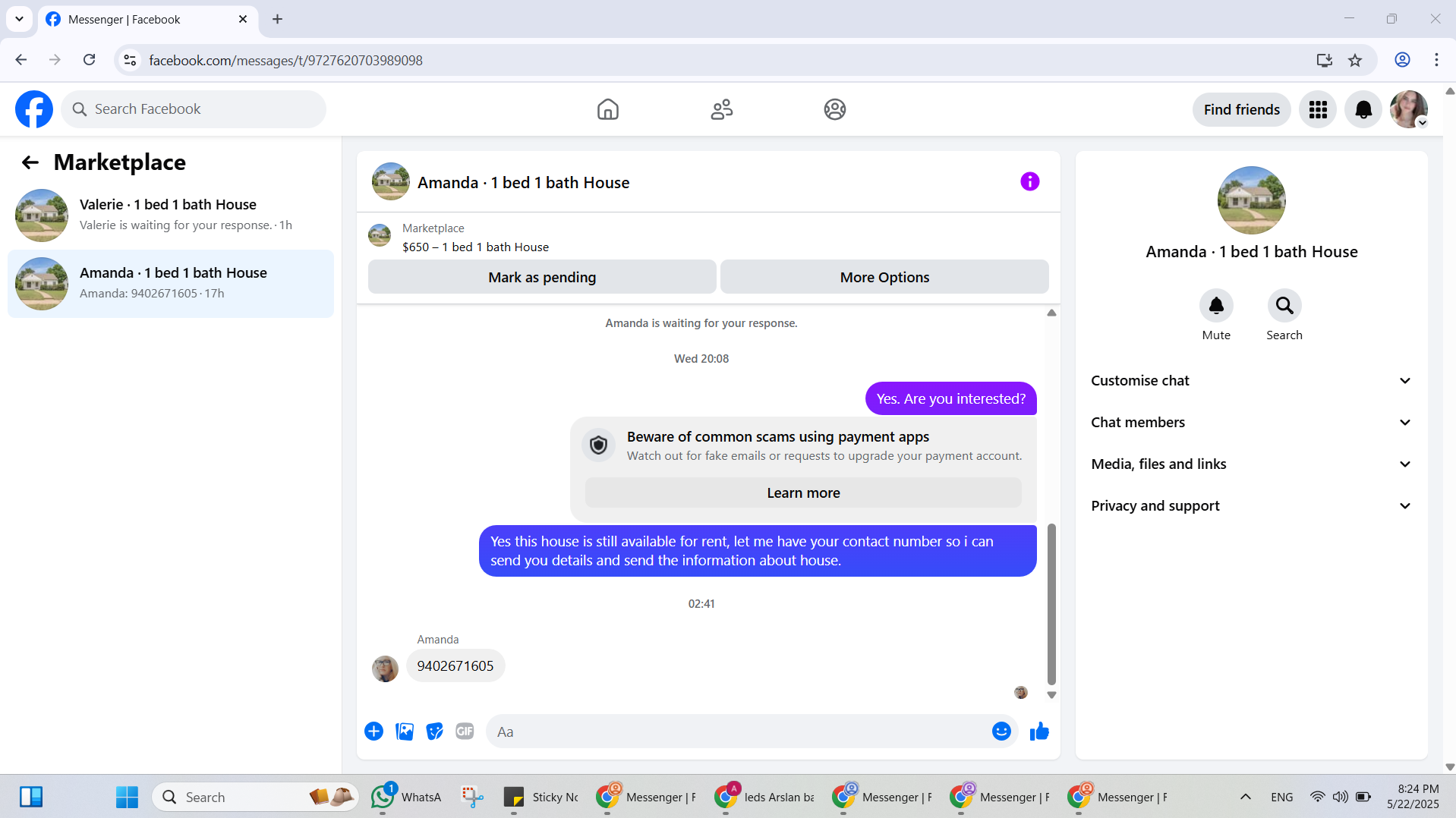Screen dimensions: 1456x818
Task: Click the Marketplace back arrow
Action: tap(30, 162)
